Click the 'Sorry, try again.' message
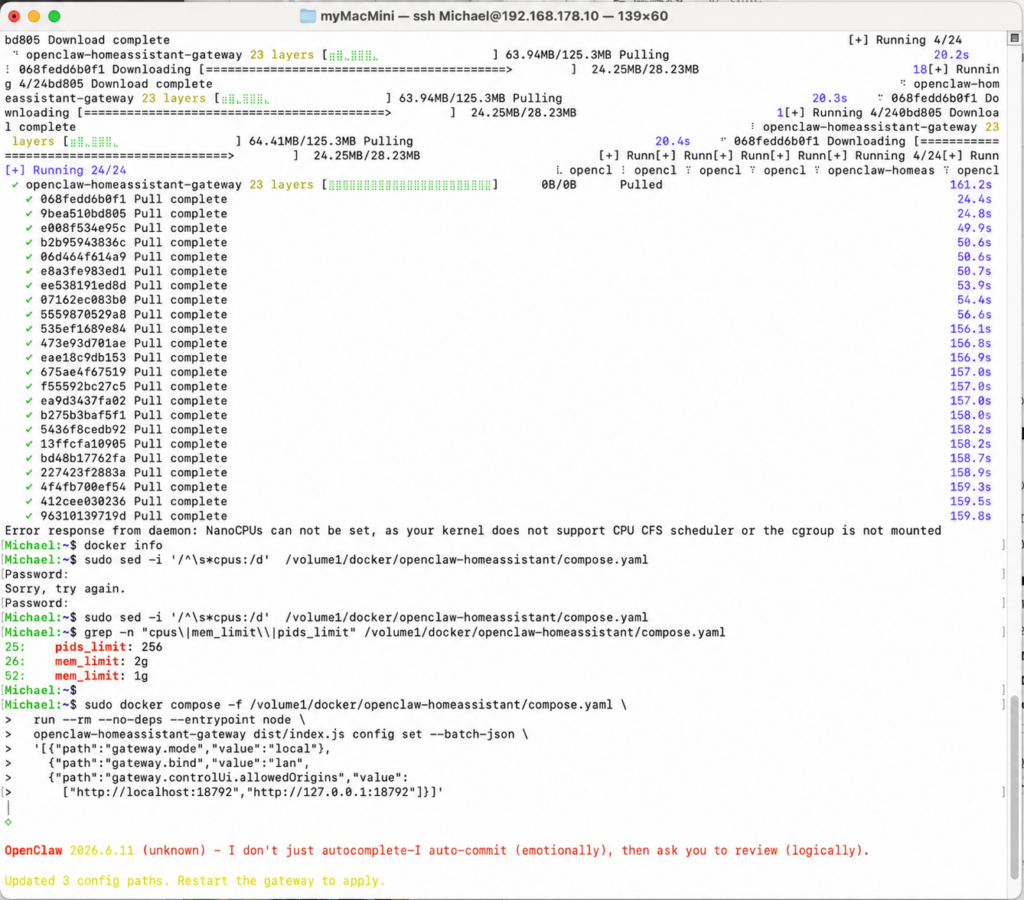This screenshot has width=1024, height=900. pos(65,588)
